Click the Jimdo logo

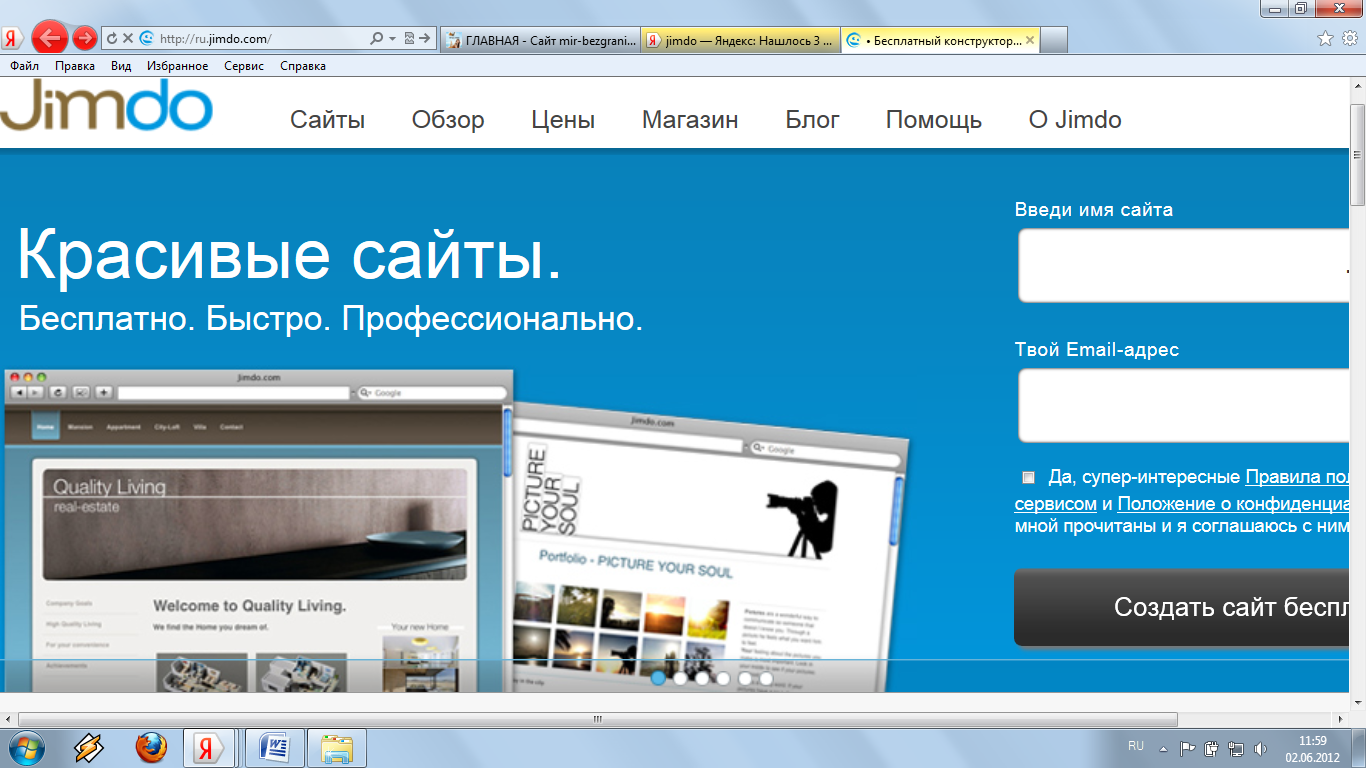click(106, 106)
